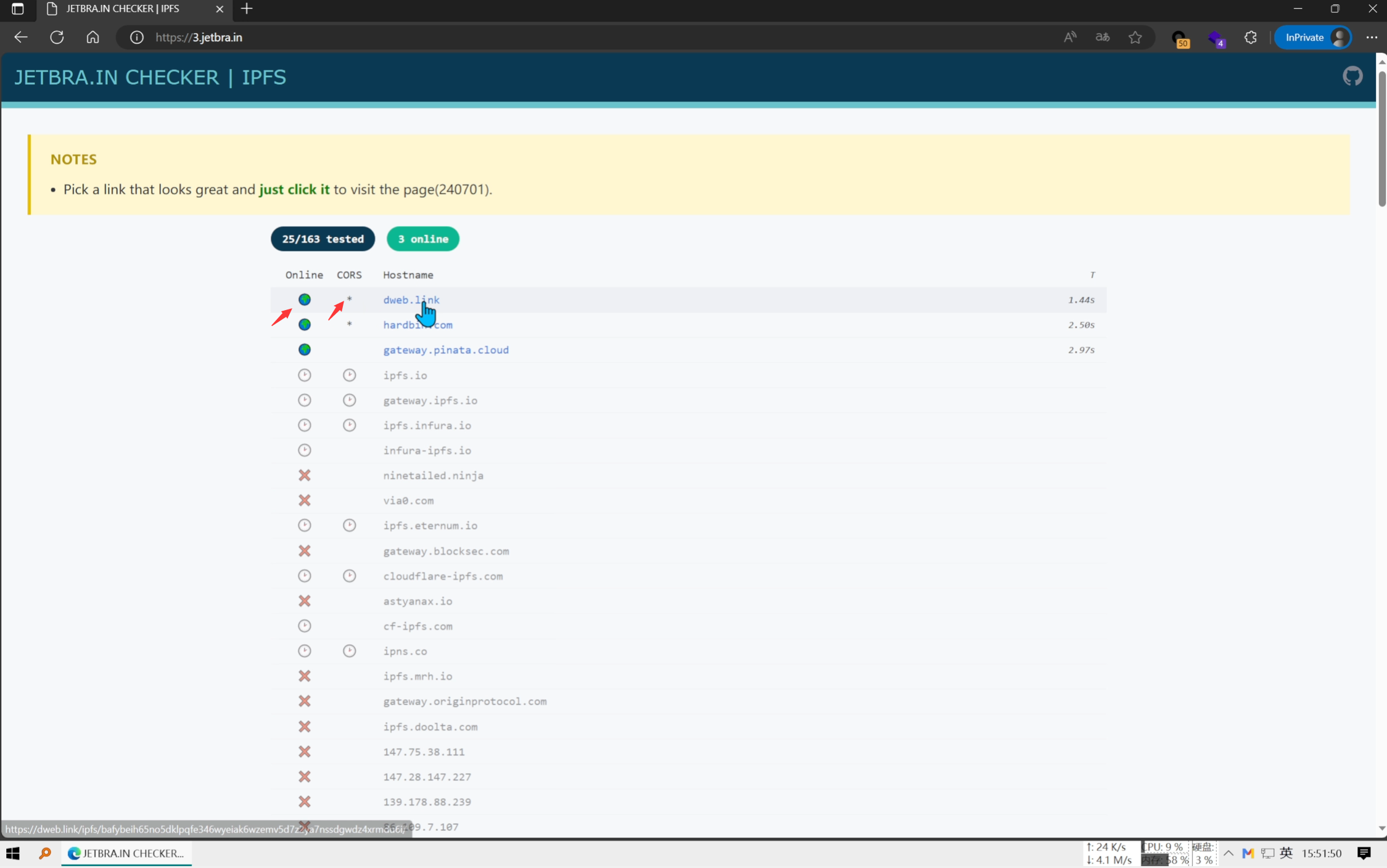Open the purple extension icon with badge 4

click(x=1216, y=38)
